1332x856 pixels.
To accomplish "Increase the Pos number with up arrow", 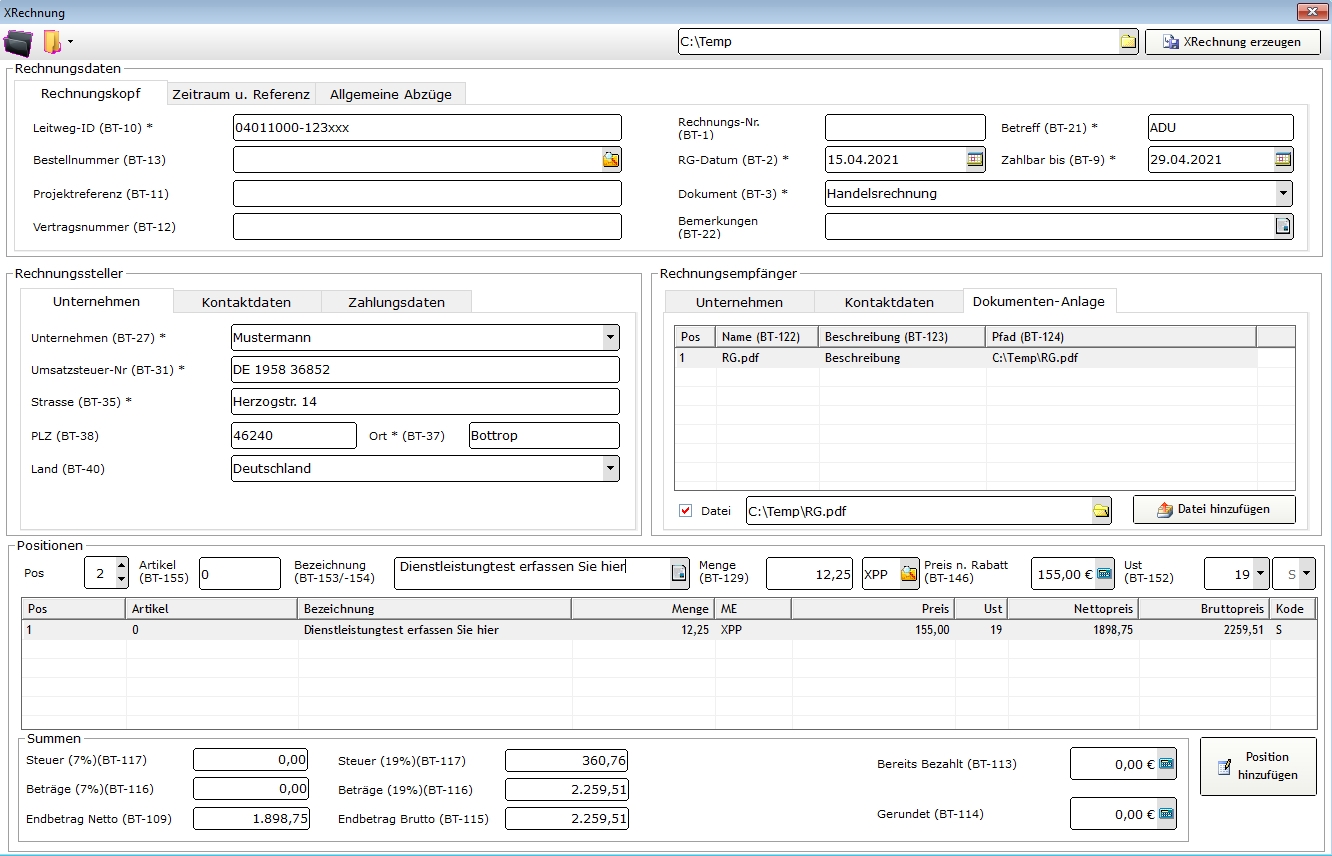I will pyautogui.click(x=122, y=567).
